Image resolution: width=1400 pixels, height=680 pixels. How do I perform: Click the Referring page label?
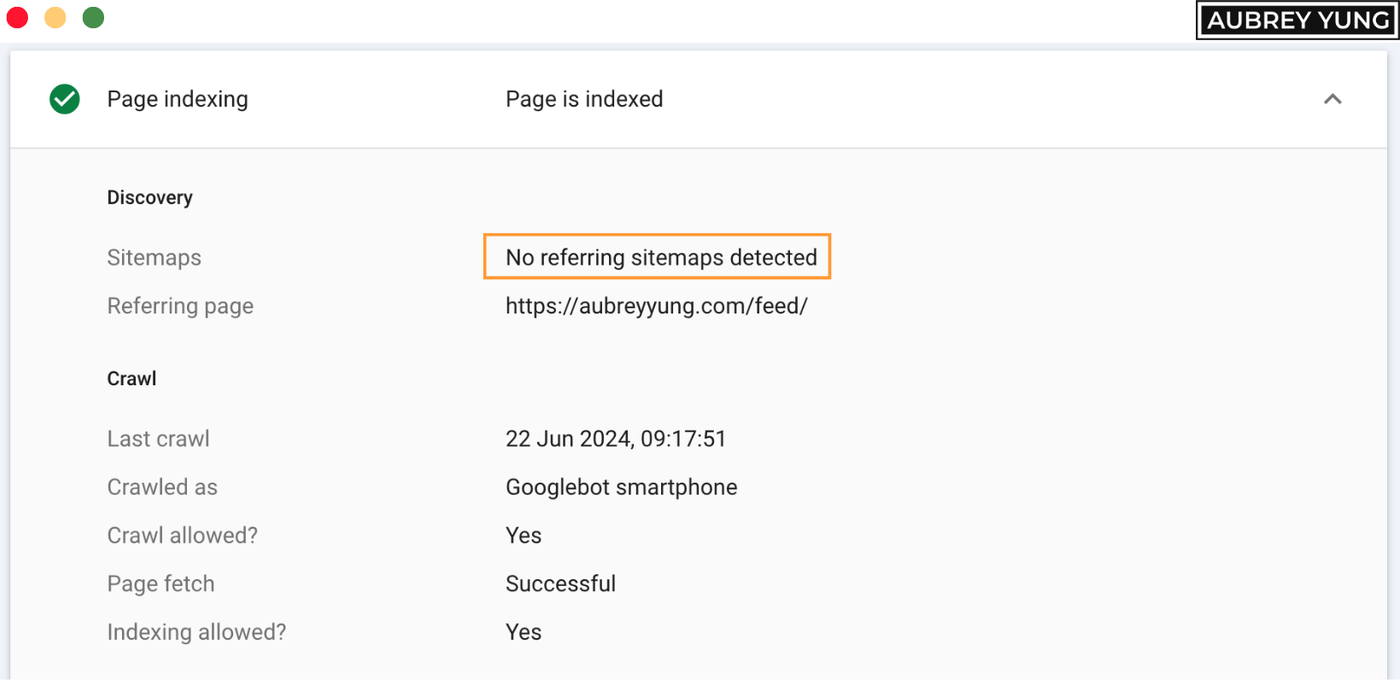click(180, 305)
